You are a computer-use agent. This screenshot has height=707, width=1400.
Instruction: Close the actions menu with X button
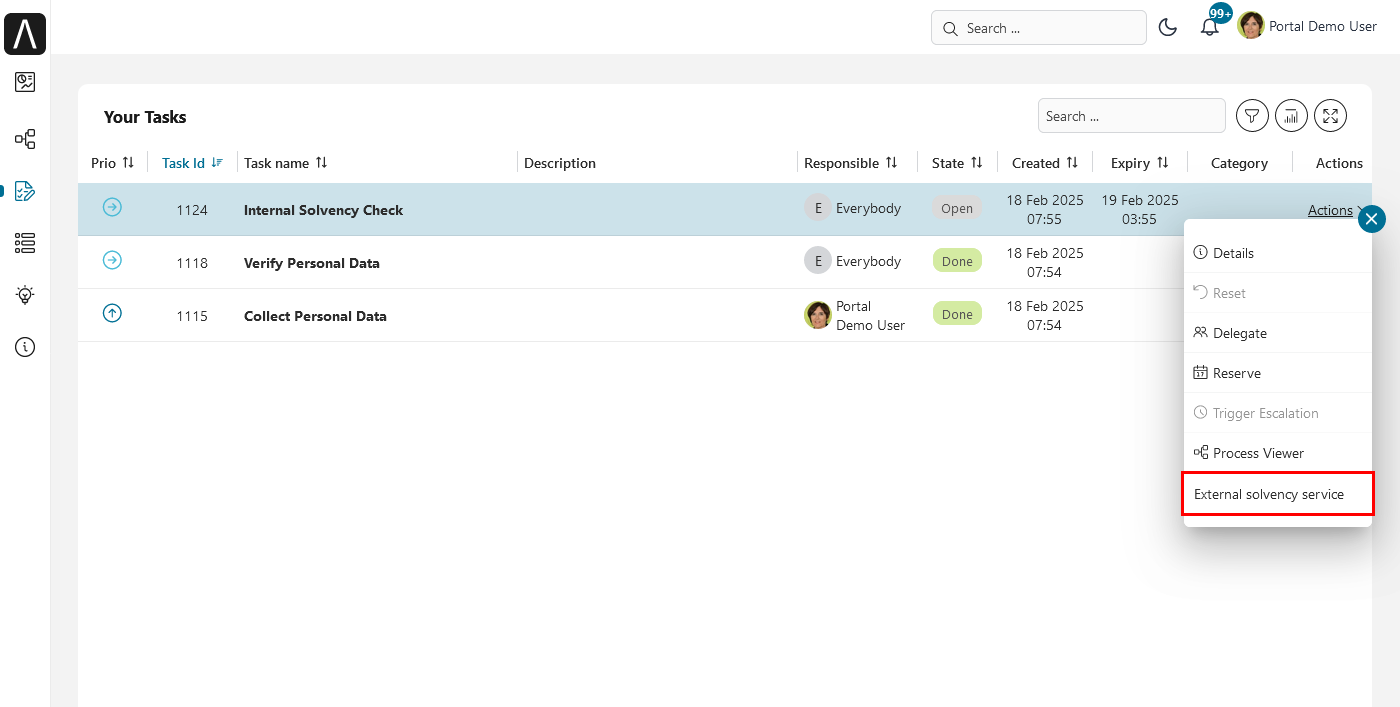1372,218
